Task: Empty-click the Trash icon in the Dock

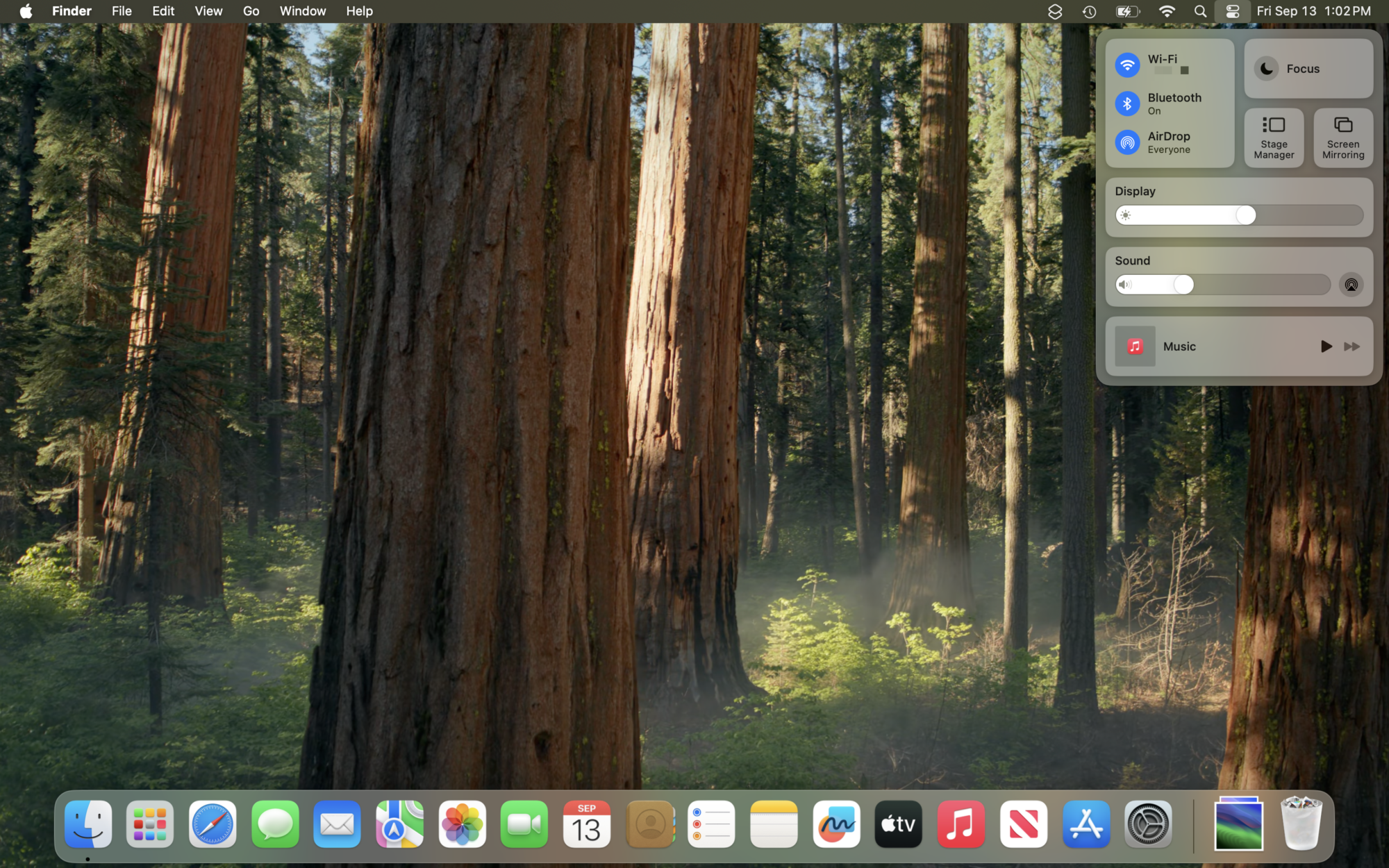Action: coord(1301,824)
